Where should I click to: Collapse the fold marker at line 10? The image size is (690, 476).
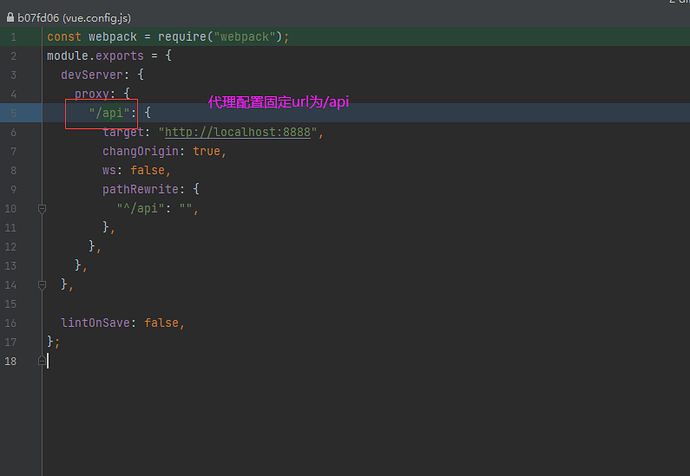tap(42, 209)
